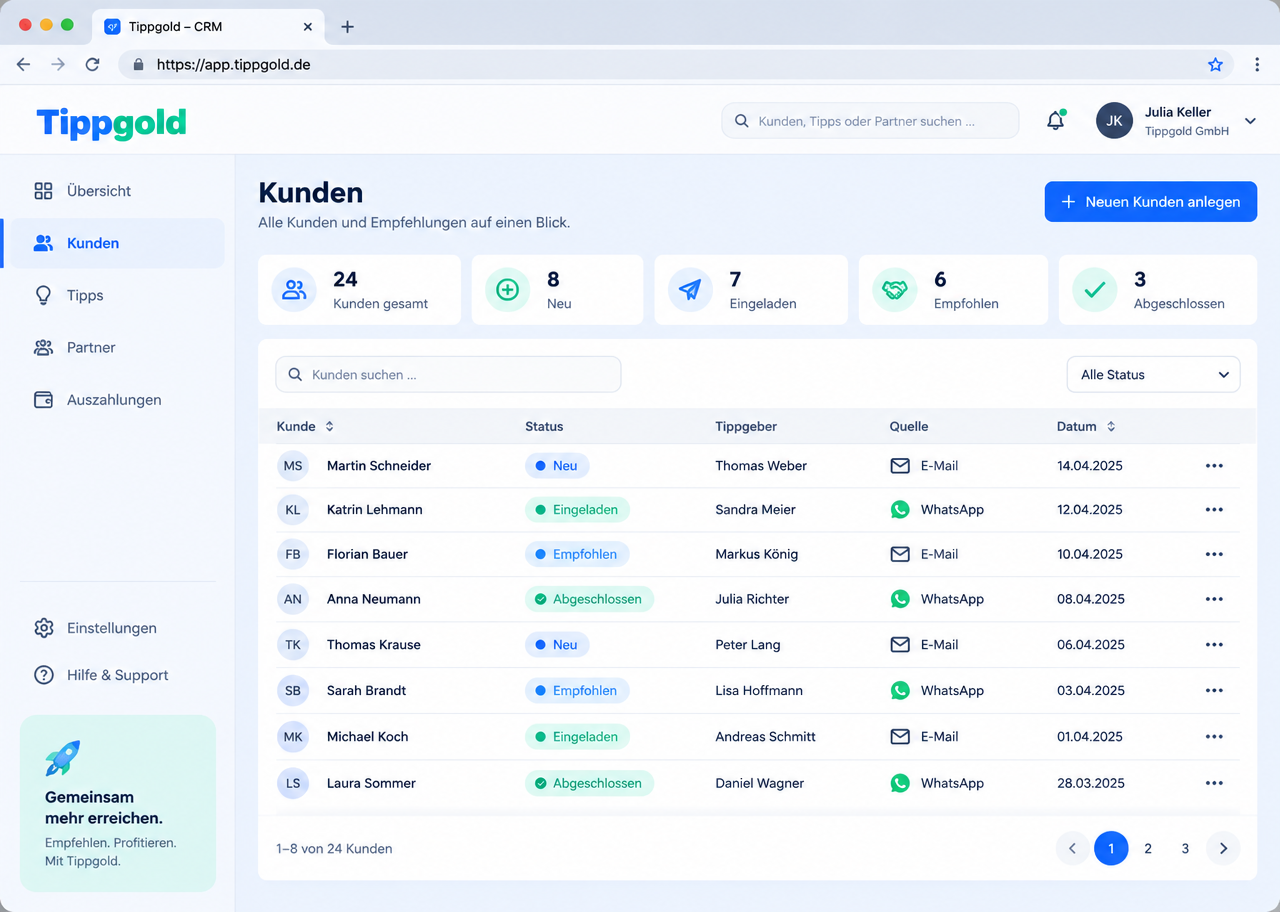This screenshot has height=912, width=1280.
Task: Open the notifications bell
Action: click(1055, 121)
